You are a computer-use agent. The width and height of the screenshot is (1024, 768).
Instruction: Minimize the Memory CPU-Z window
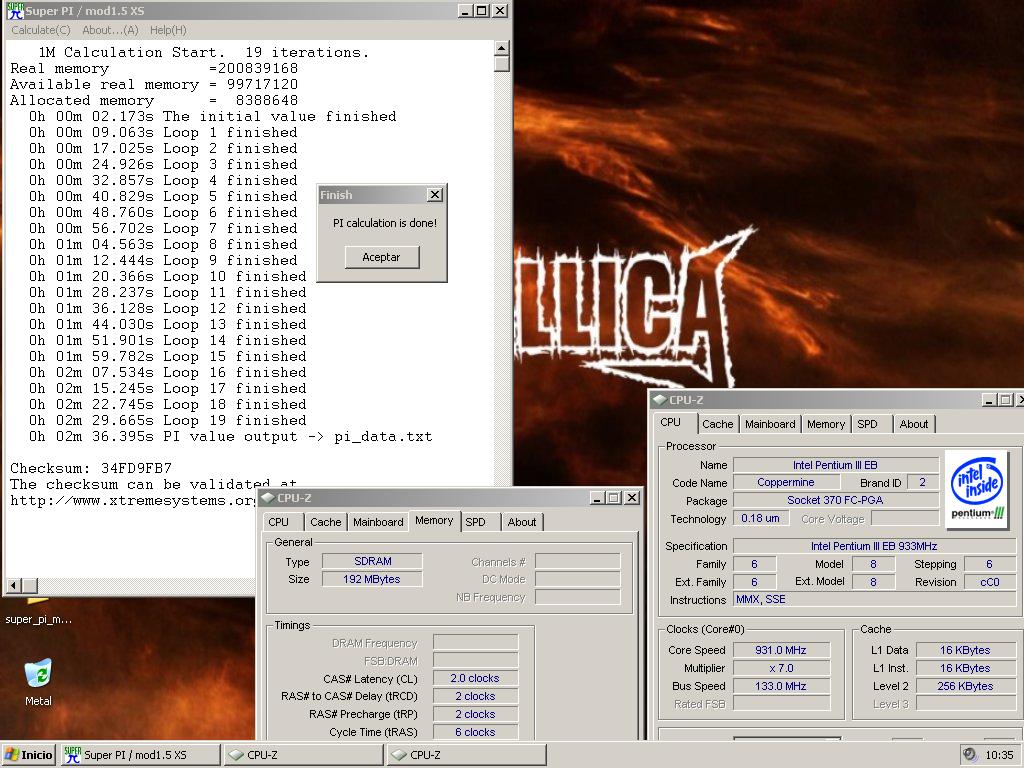[597, 498]
